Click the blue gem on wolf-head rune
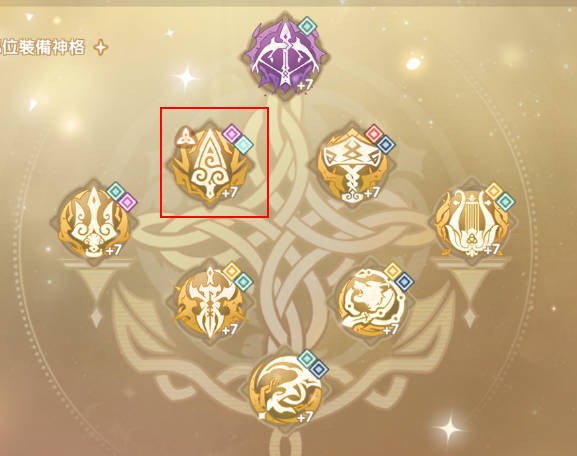The width and height of the screenshot is (577, 456). pyautogui.click(x=404, y=283)
